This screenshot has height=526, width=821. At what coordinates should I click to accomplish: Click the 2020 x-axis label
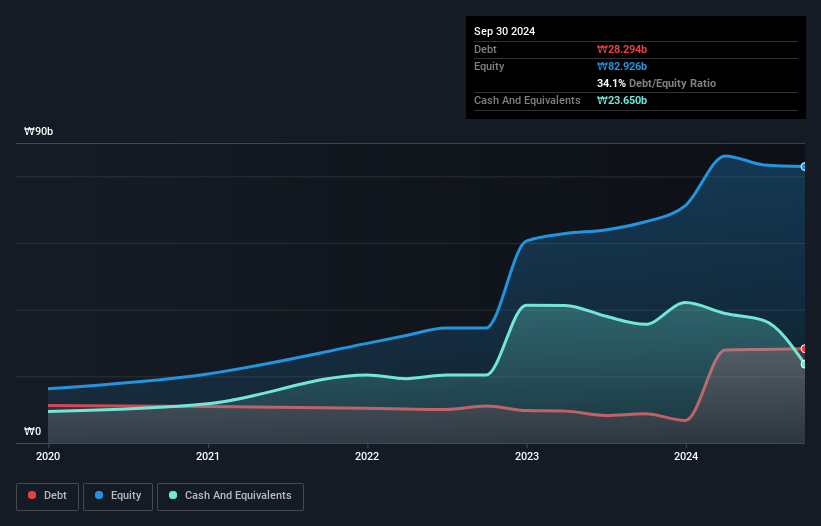pos(48,456)
